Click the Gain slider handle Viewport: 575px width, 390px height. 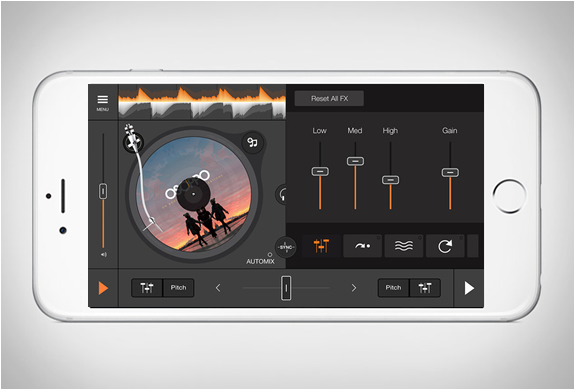click(450, 172)
